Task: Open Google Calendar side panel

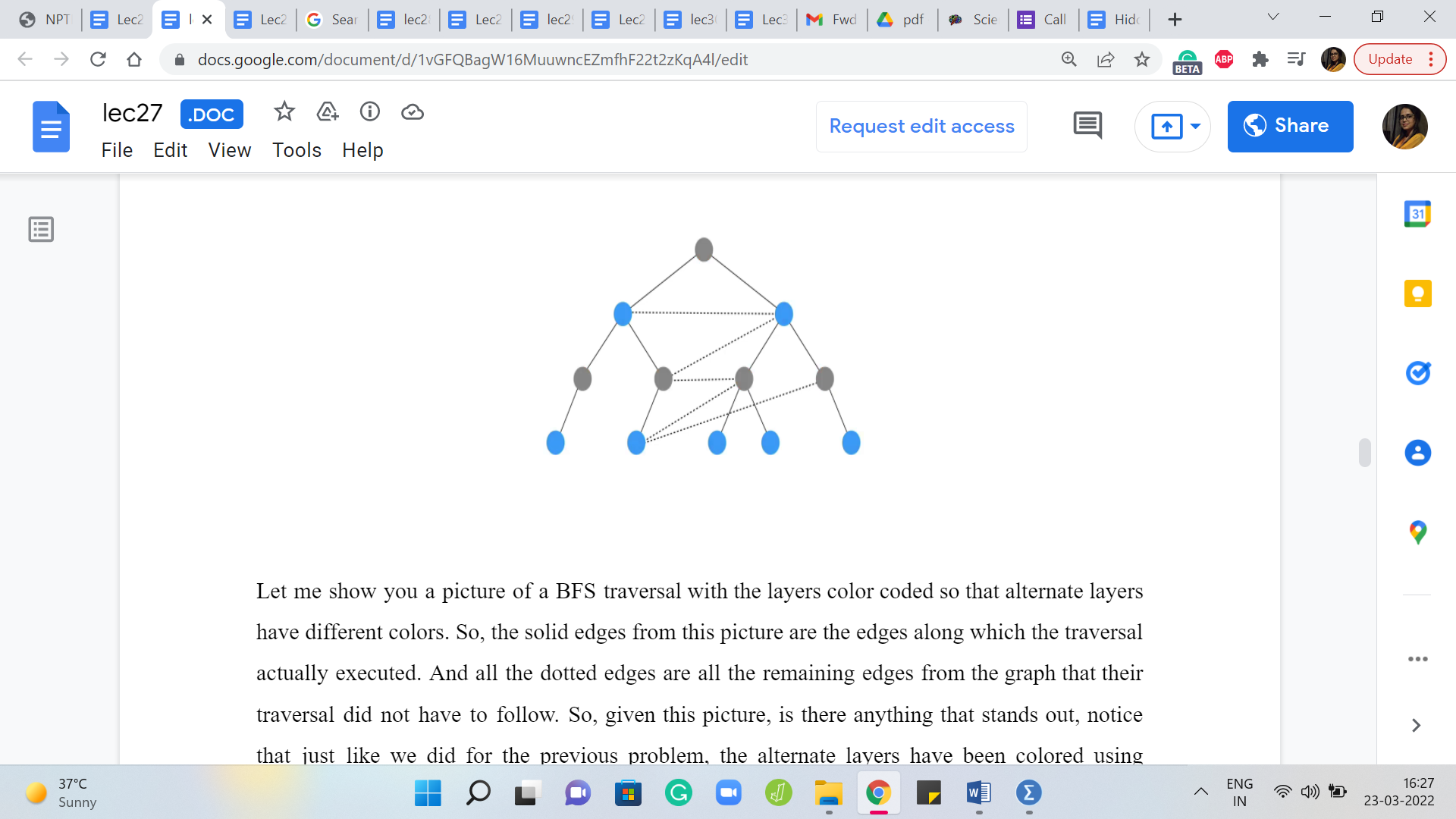Action: pyautogui.click(x=1417, y=215)
